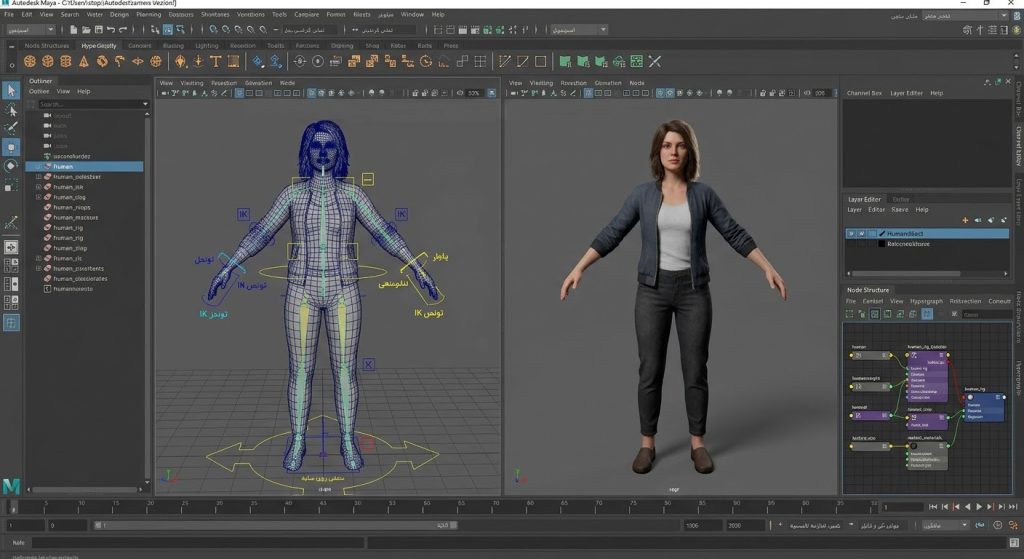Click the open folder icon in status line
This screenshot has height=559, width=1024.
pyautogui.click(x=86, y=29)
